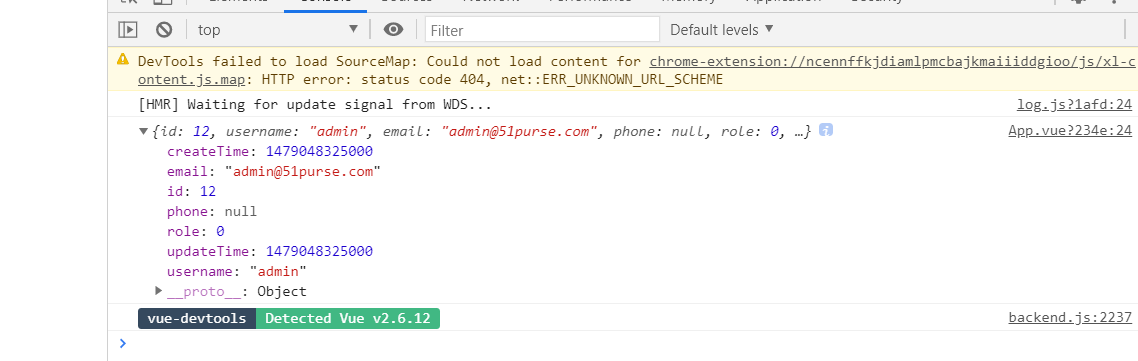This screenshot has width=1138, height=361.
Task: Create live expression with the eye icon
Action: click(393, 30)
